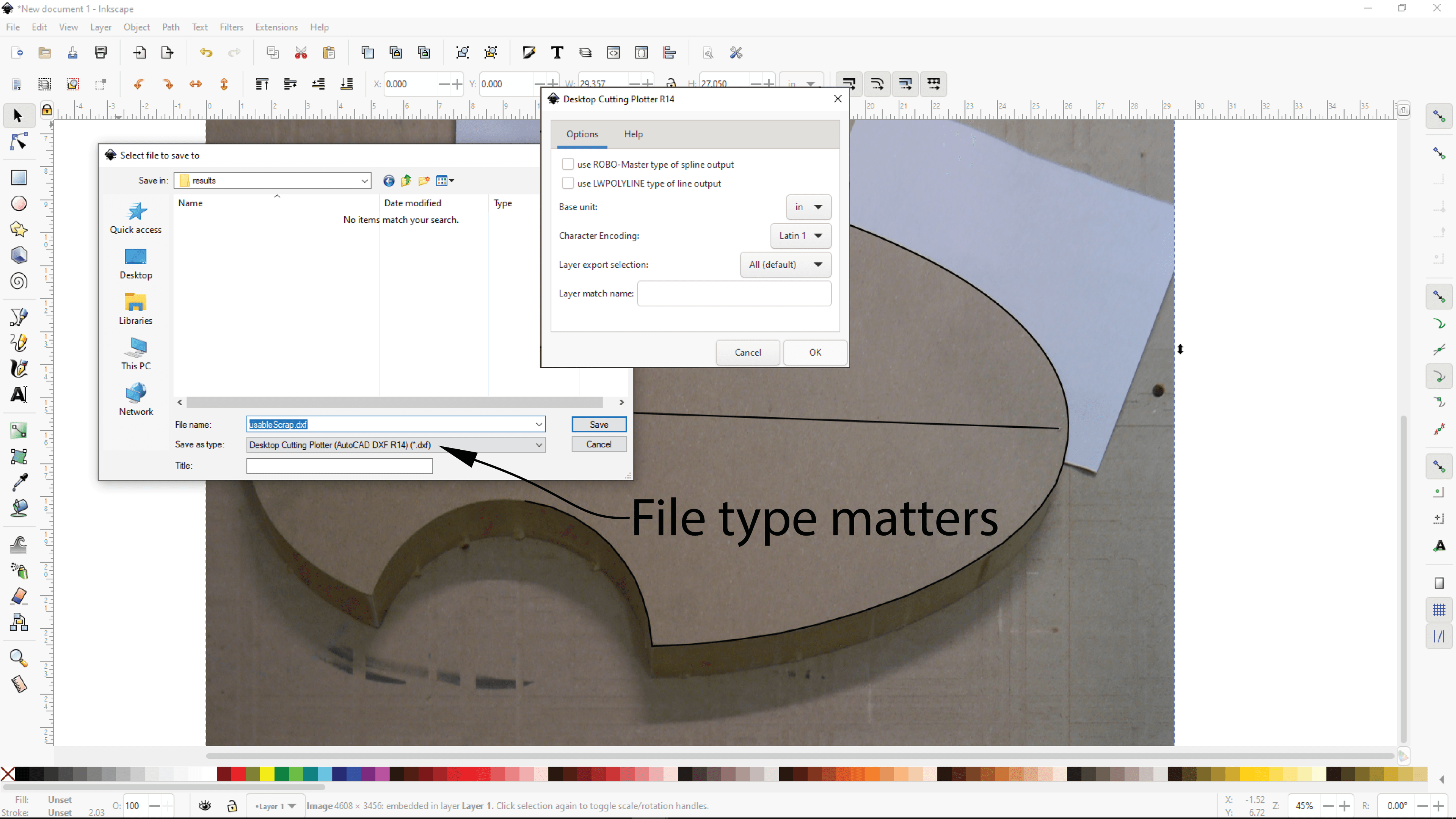
Task: Select the Node editing tool
Action: (x=19, y=142)
